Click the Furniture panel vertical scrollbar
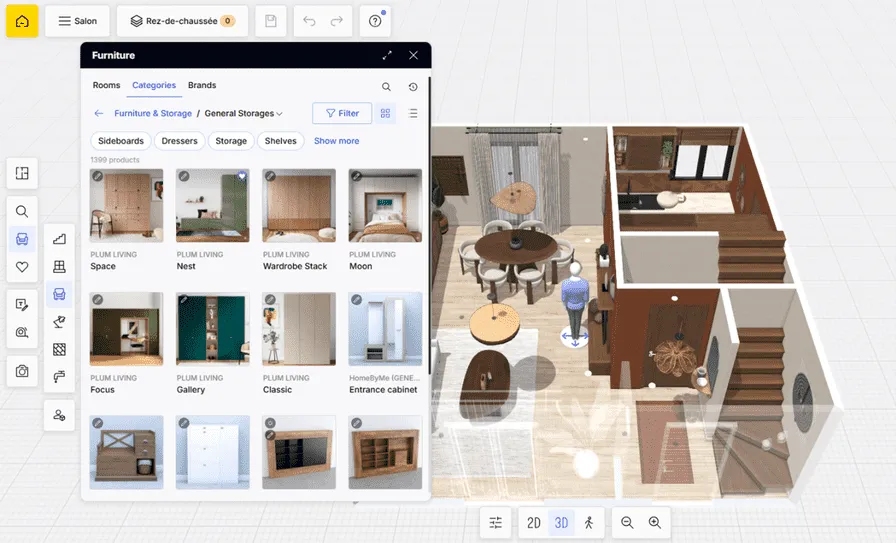The width and height of the screenshot is (896, 543). tap(429, 226)
